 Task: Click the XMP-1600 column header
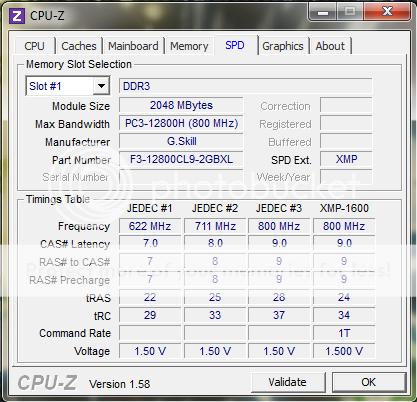(344, 208)
